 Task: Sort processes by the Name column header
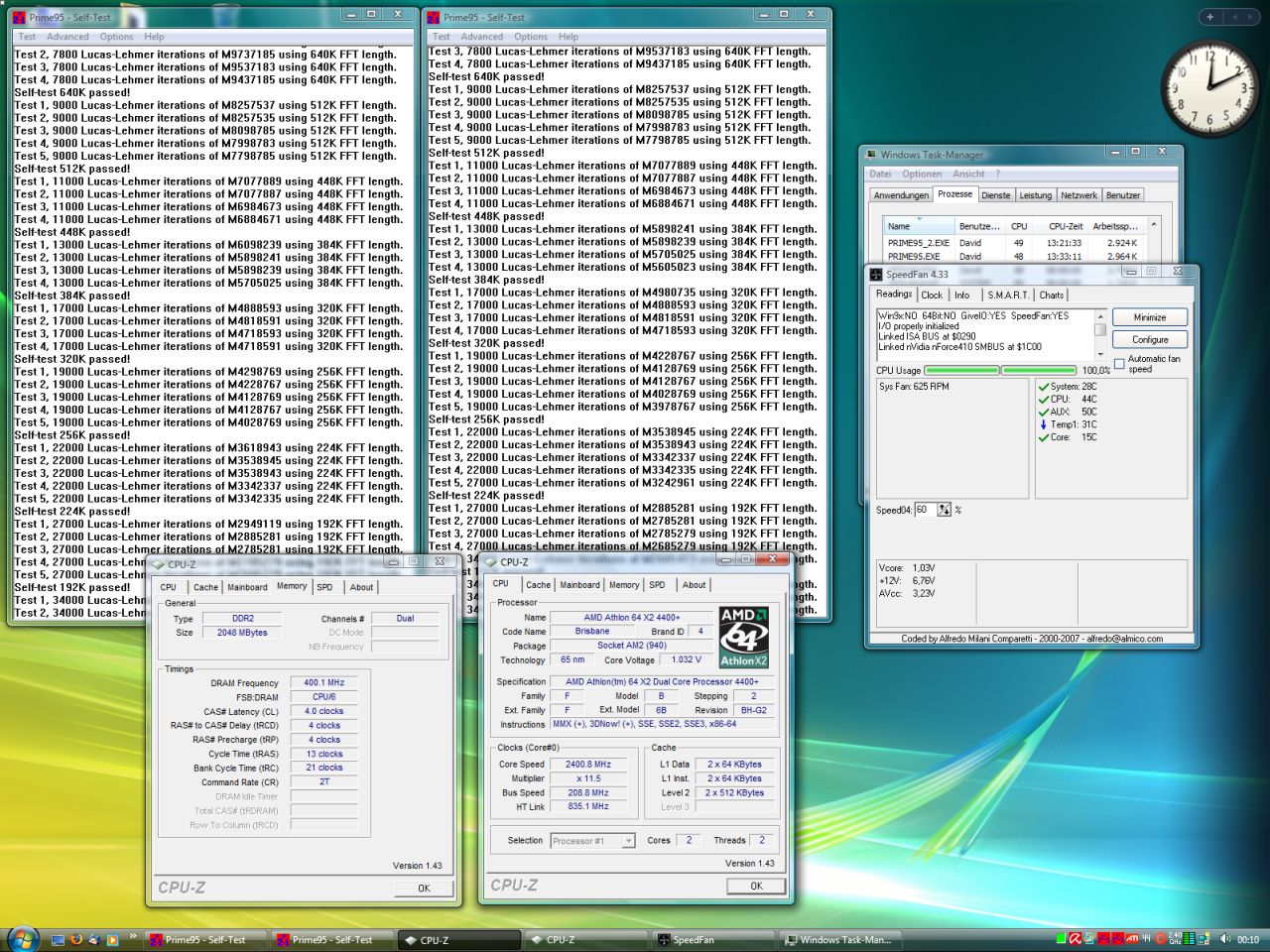coord(919,226)
